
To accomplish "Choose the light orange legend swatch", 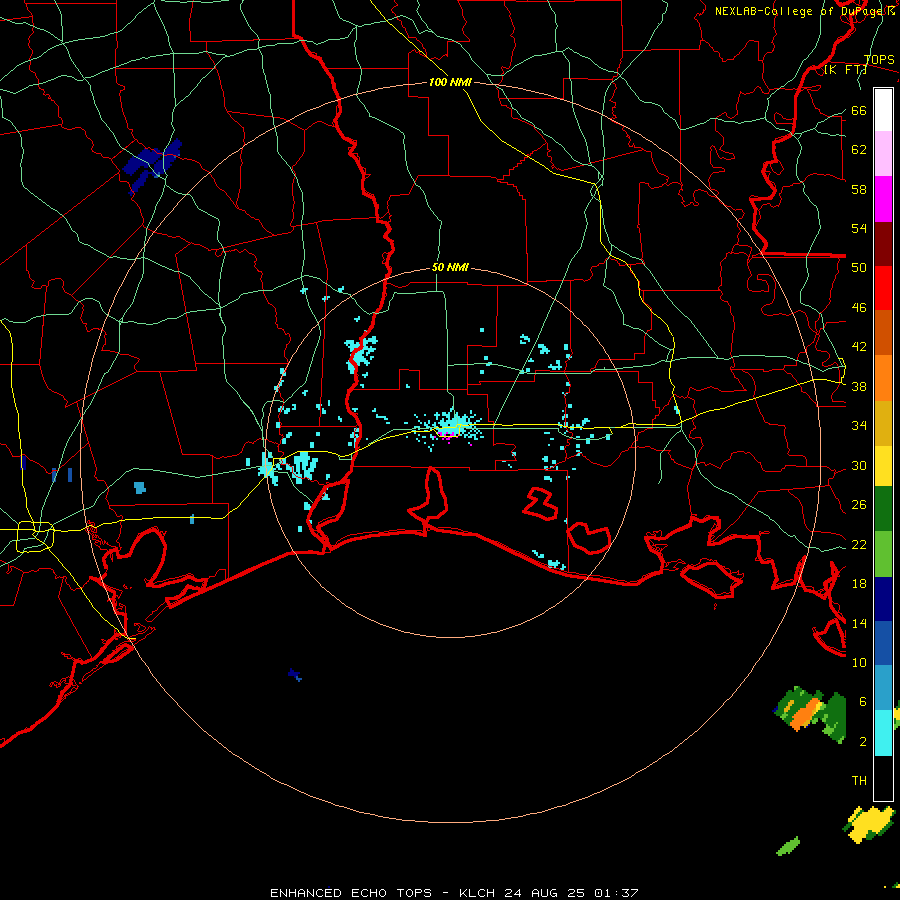I will [883, 378].
